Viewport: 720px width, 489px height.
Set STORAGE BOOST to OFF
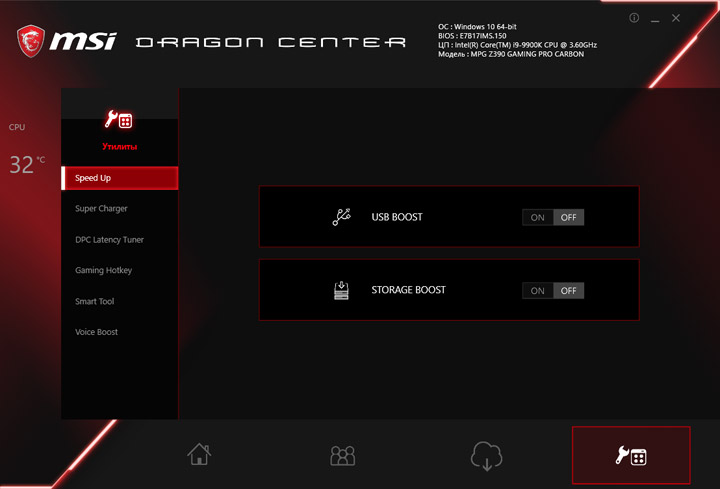pyautogui.click(x=568, y=291)
